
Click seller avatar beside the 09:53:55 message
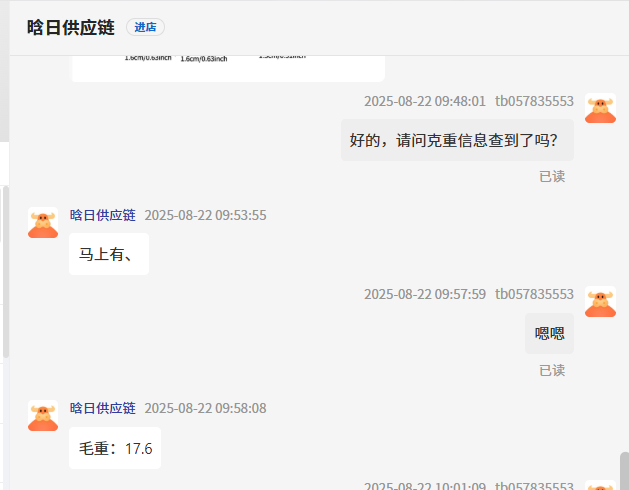point(43,223)
